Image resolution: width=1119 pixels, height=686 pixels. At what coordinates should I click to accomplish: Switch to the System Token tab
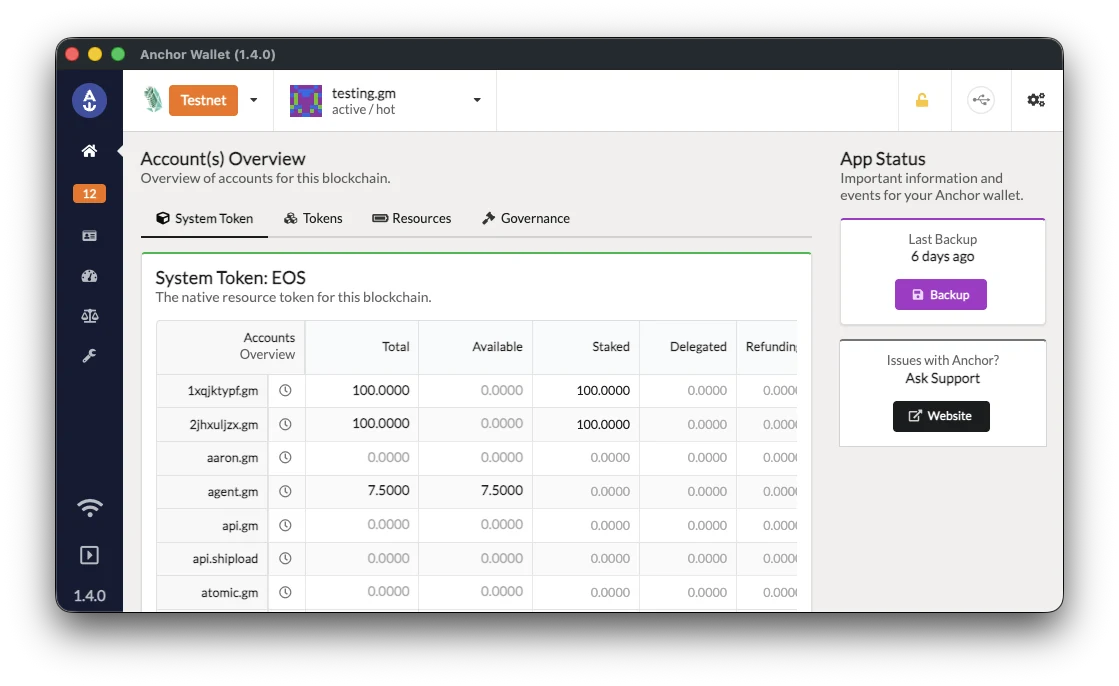(x=205, y=218)
